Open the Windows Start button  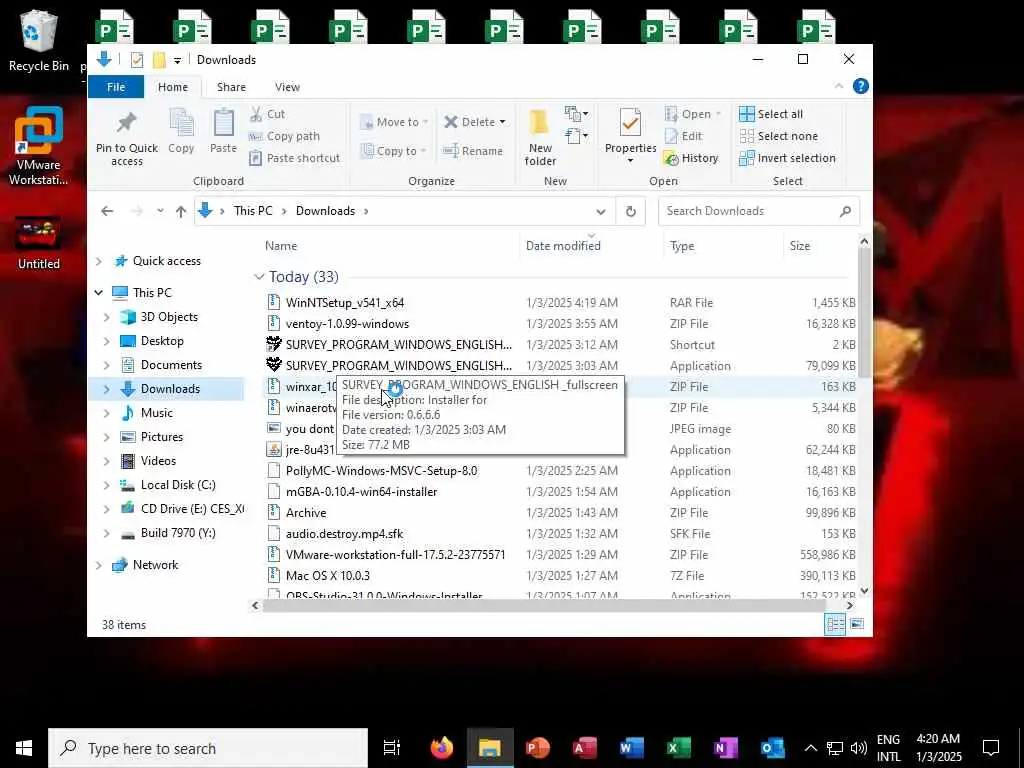click(x=24, y=748)
